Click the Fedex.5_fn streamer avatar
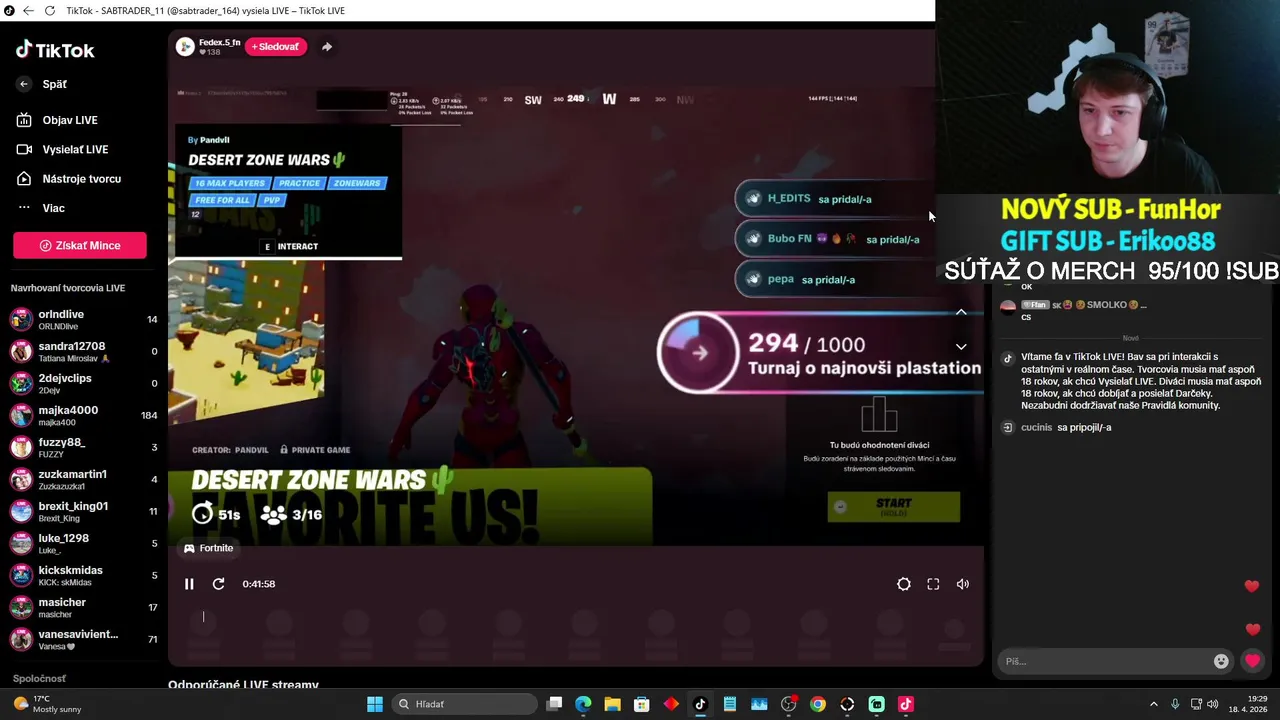 (185, 46)
